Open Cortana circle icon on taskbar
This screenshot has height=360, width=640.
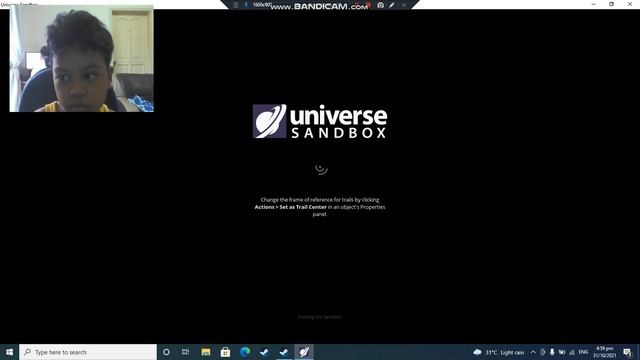pyautogui.click(x=166, y=352)
